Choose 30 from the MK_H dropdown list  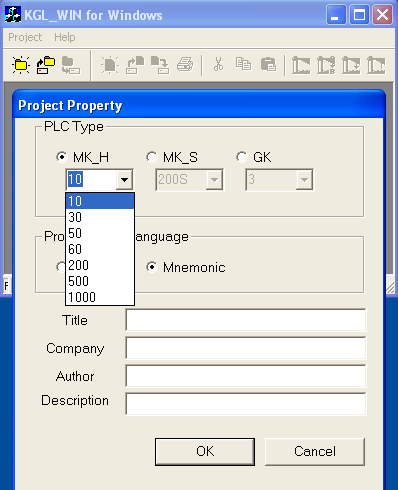pyautogui.click(x=100, y=217)
